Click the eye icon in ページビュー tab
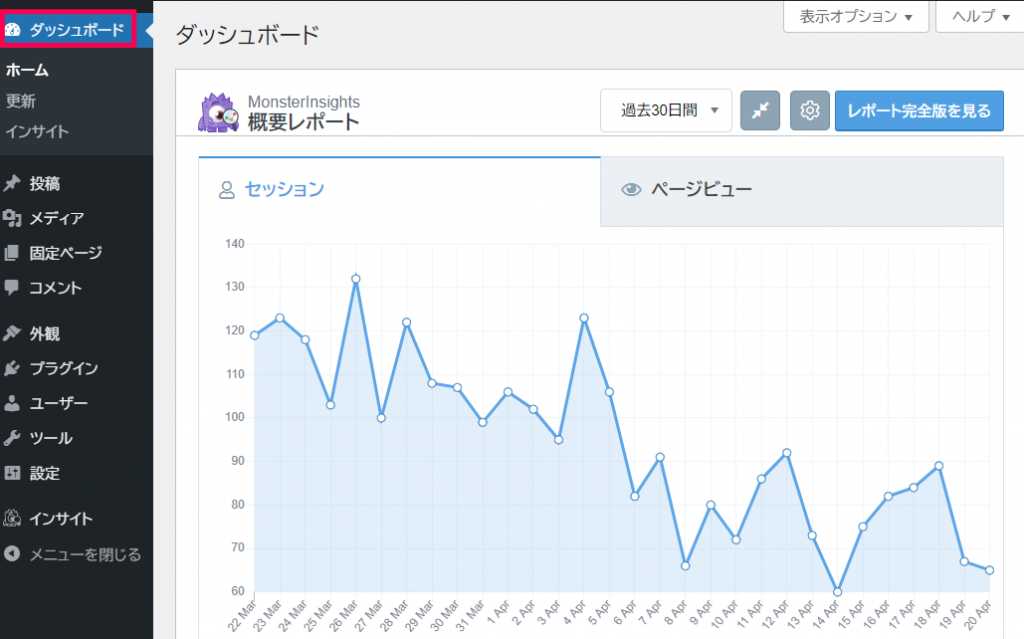Screen dimensions: 1024x639 631,190
